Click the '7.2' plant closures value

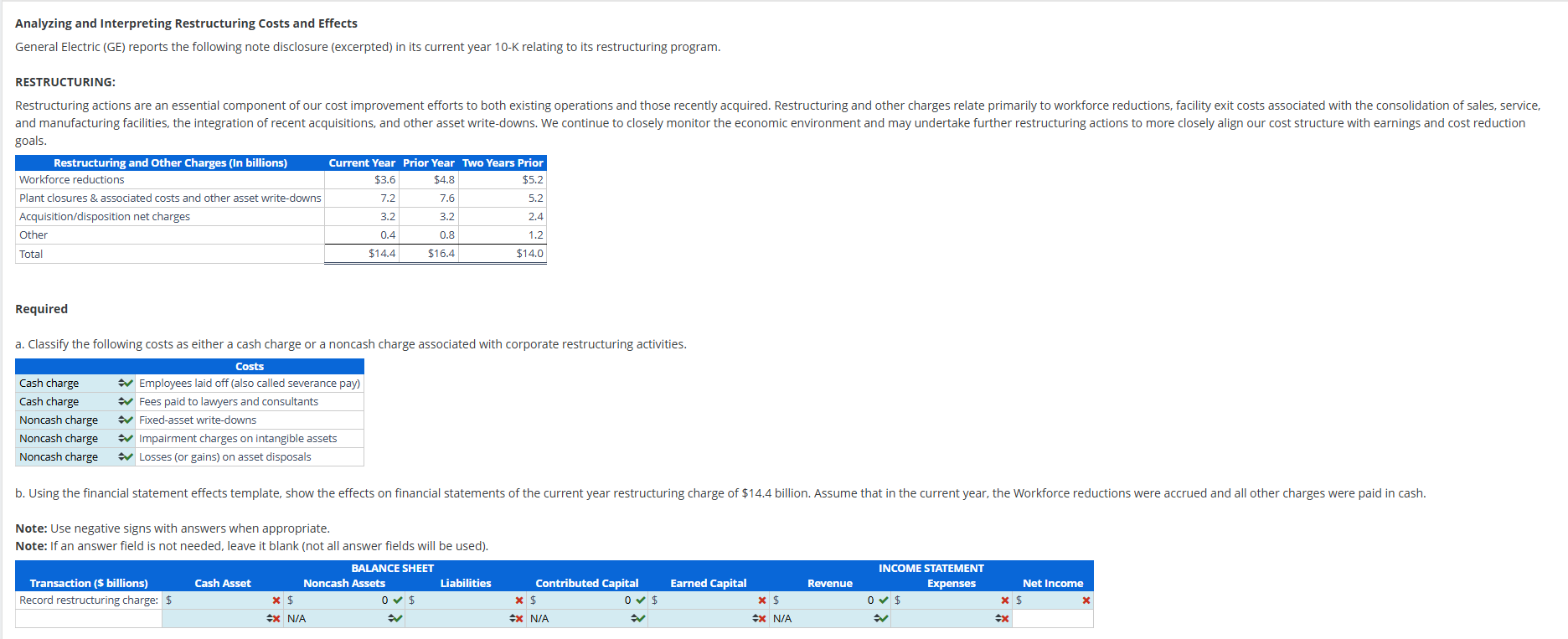[388, 198]
